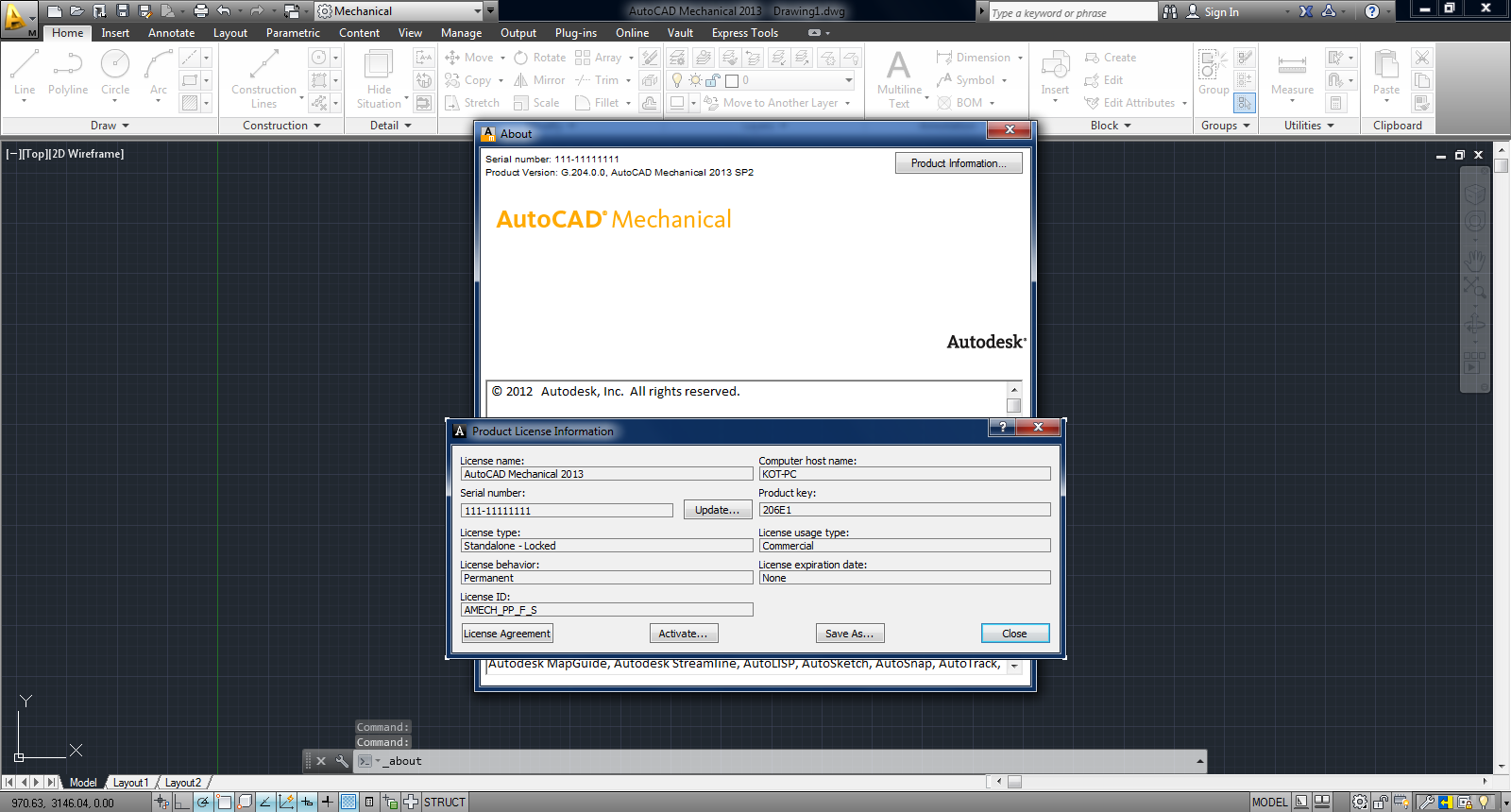Open the Help question mark icon
The image size is (1511, 812).
click(1372, 11)
